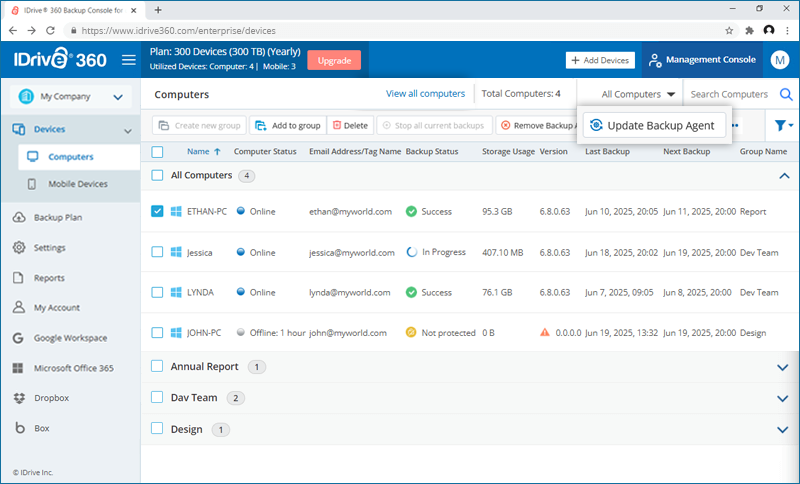Uncheck the ETHAN-PC checkbox
Image resolution: width=800 pixels, height=484 pixels.
click(x=157, y=212)
